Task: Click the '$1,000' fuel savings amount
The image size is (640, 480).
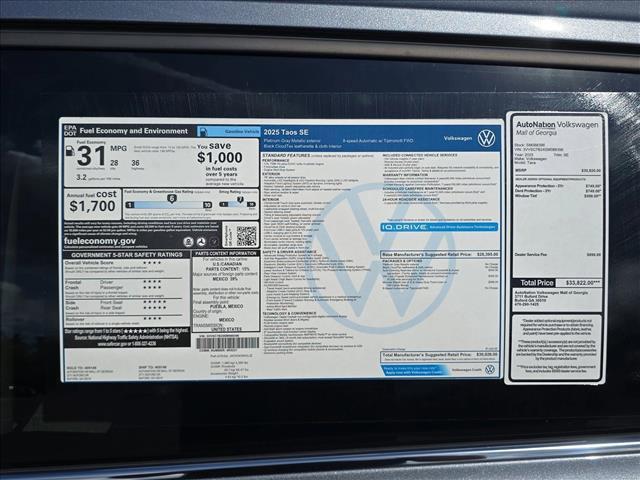Action: coord(220,158)
